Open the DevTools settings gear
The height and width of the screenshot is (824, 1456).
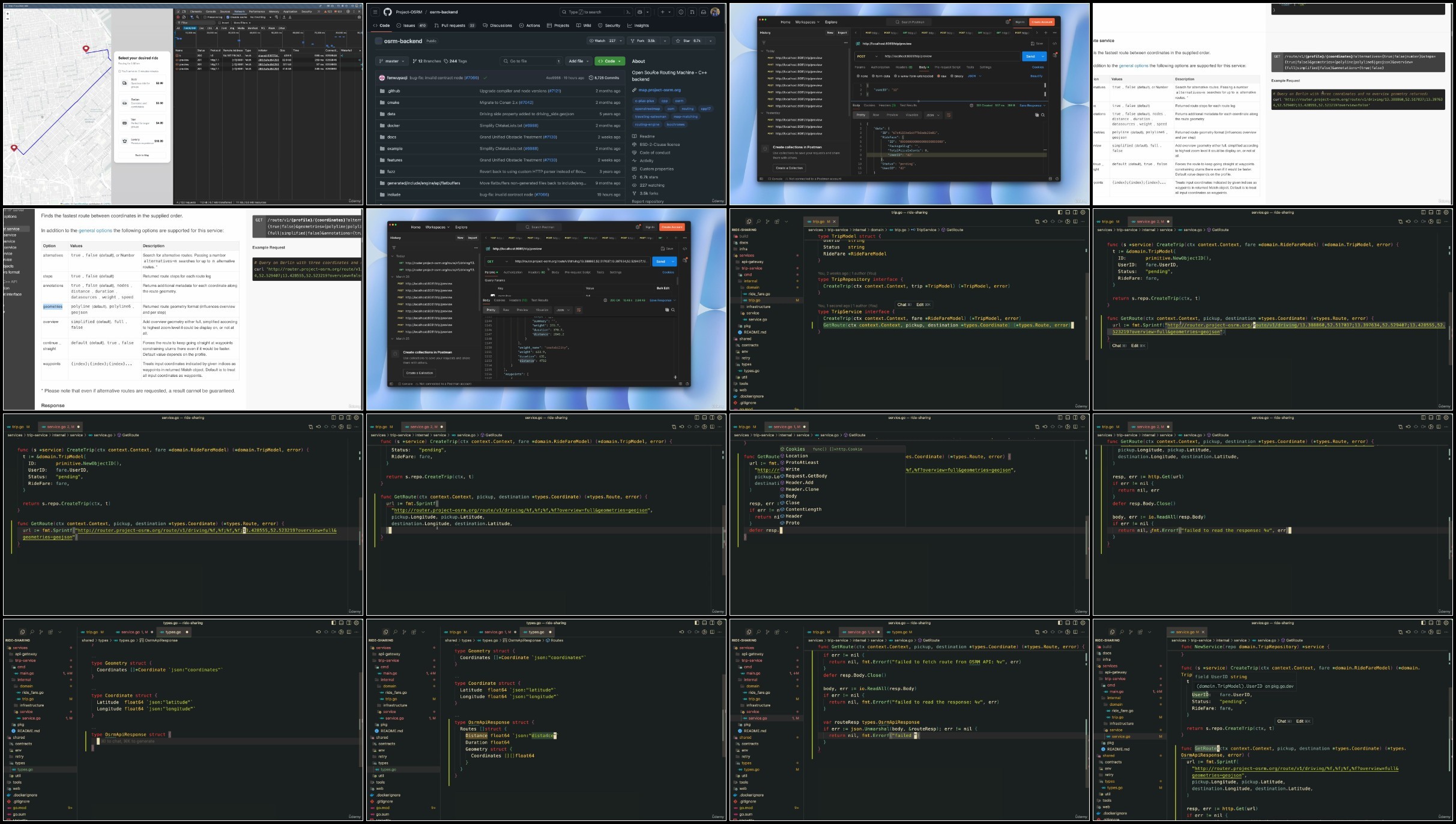pos(348,11)
